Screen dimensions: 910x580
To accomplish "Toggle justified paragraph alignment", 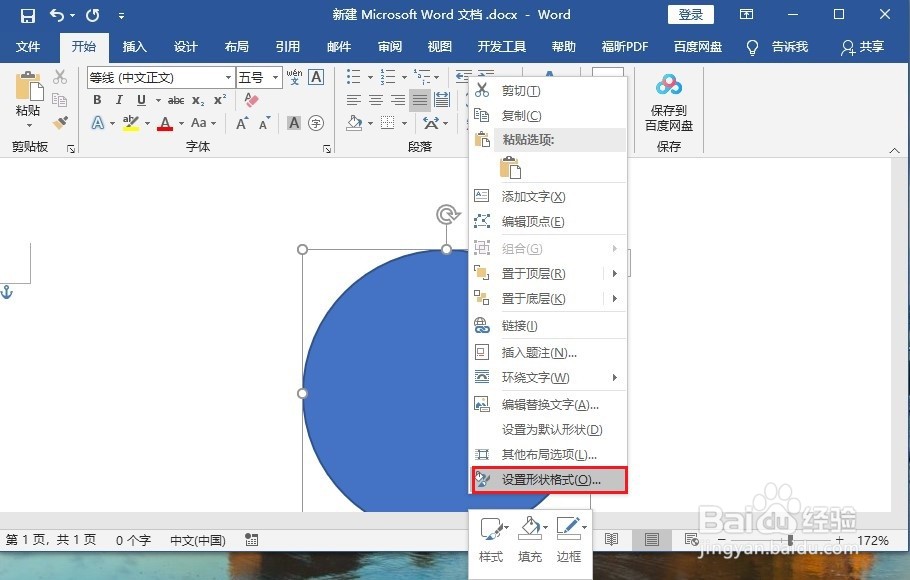I will pyautogui.click(x=419, y=100).
